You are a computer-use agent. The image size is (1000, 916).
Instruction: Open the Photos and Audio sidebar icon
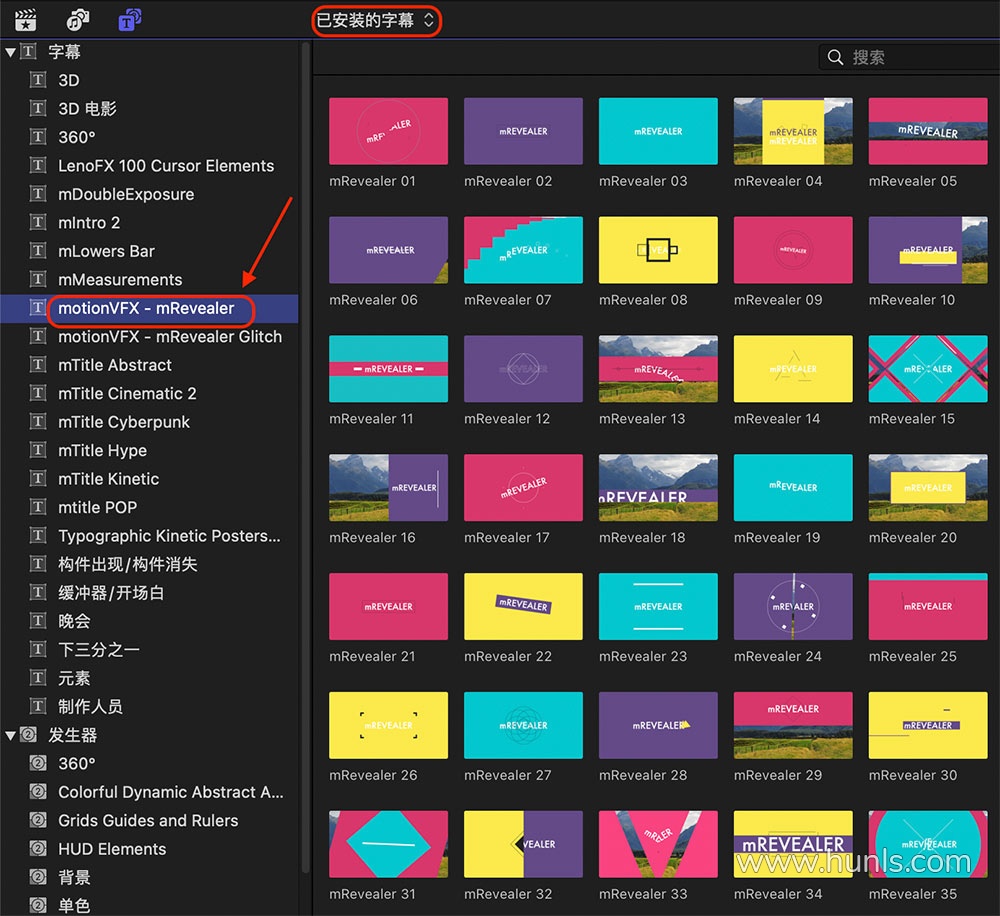click(x=78, y=20)
